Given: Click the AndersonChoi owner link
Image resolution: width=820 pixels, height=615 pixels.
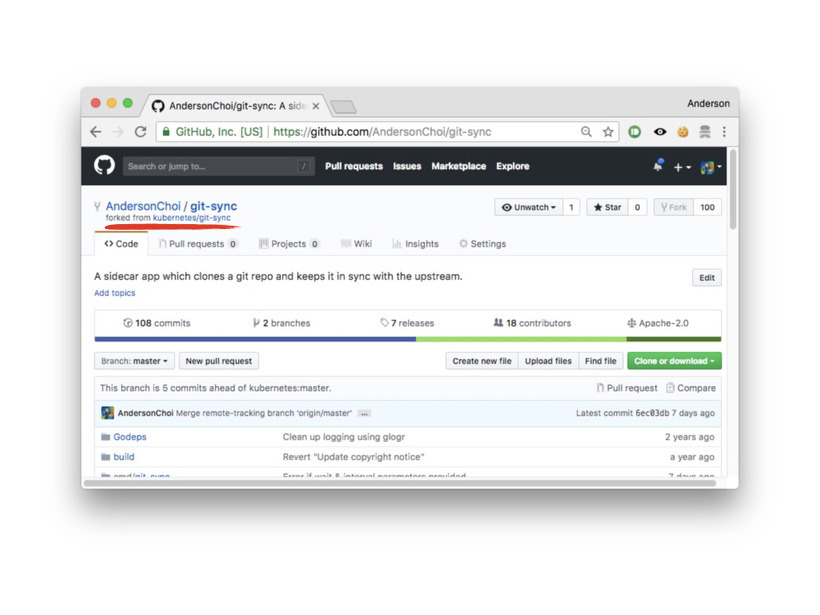Looking at the screenshot, I should tap(143, 206).
